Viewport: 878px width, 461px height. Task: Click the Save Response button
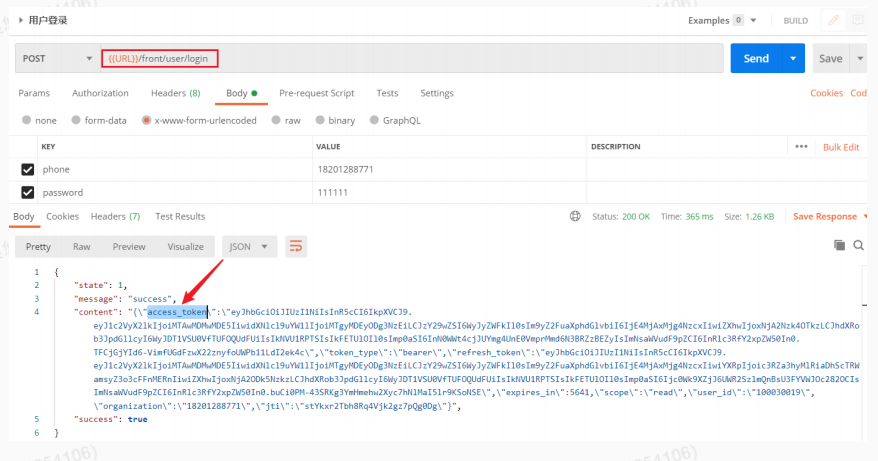pos(825,216)
